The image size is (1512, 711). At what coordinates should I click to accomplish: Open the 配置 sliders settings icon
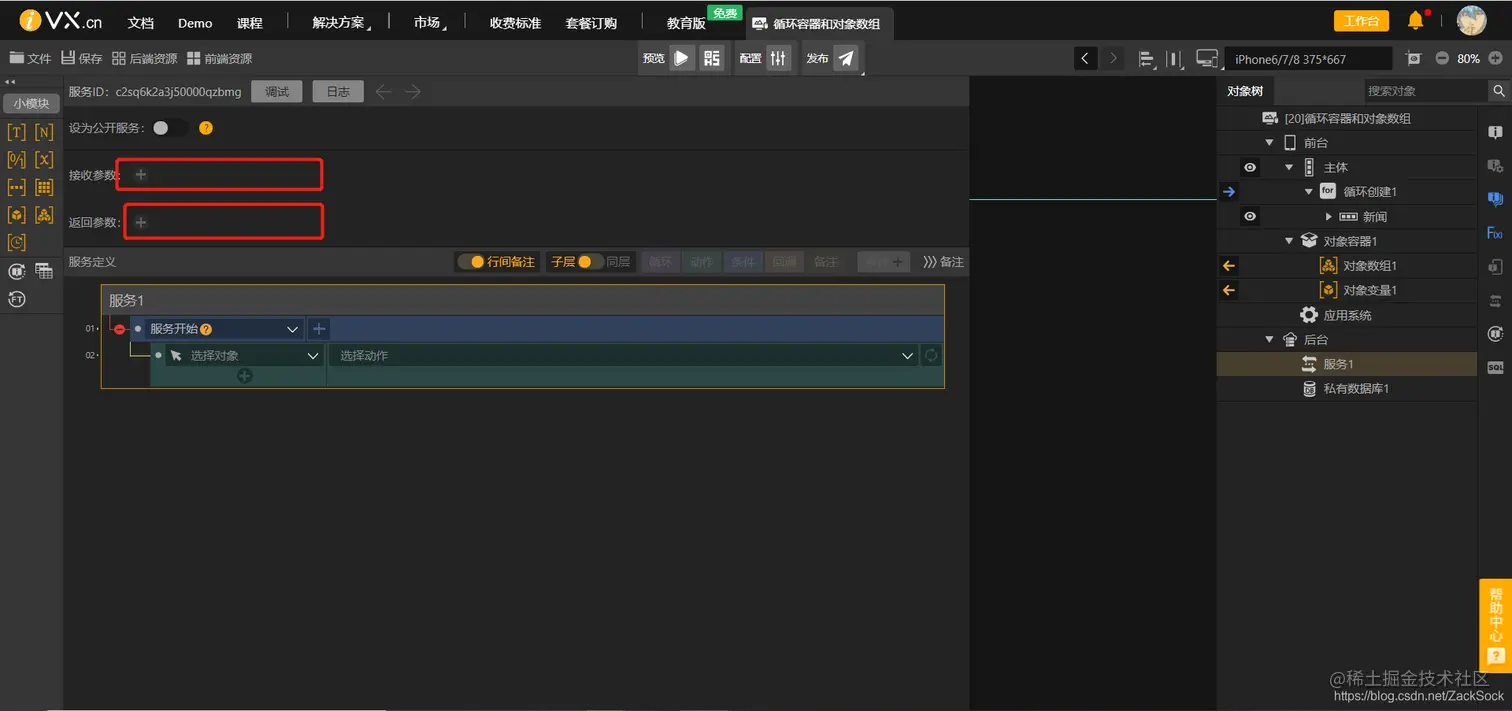click(779, 58)
